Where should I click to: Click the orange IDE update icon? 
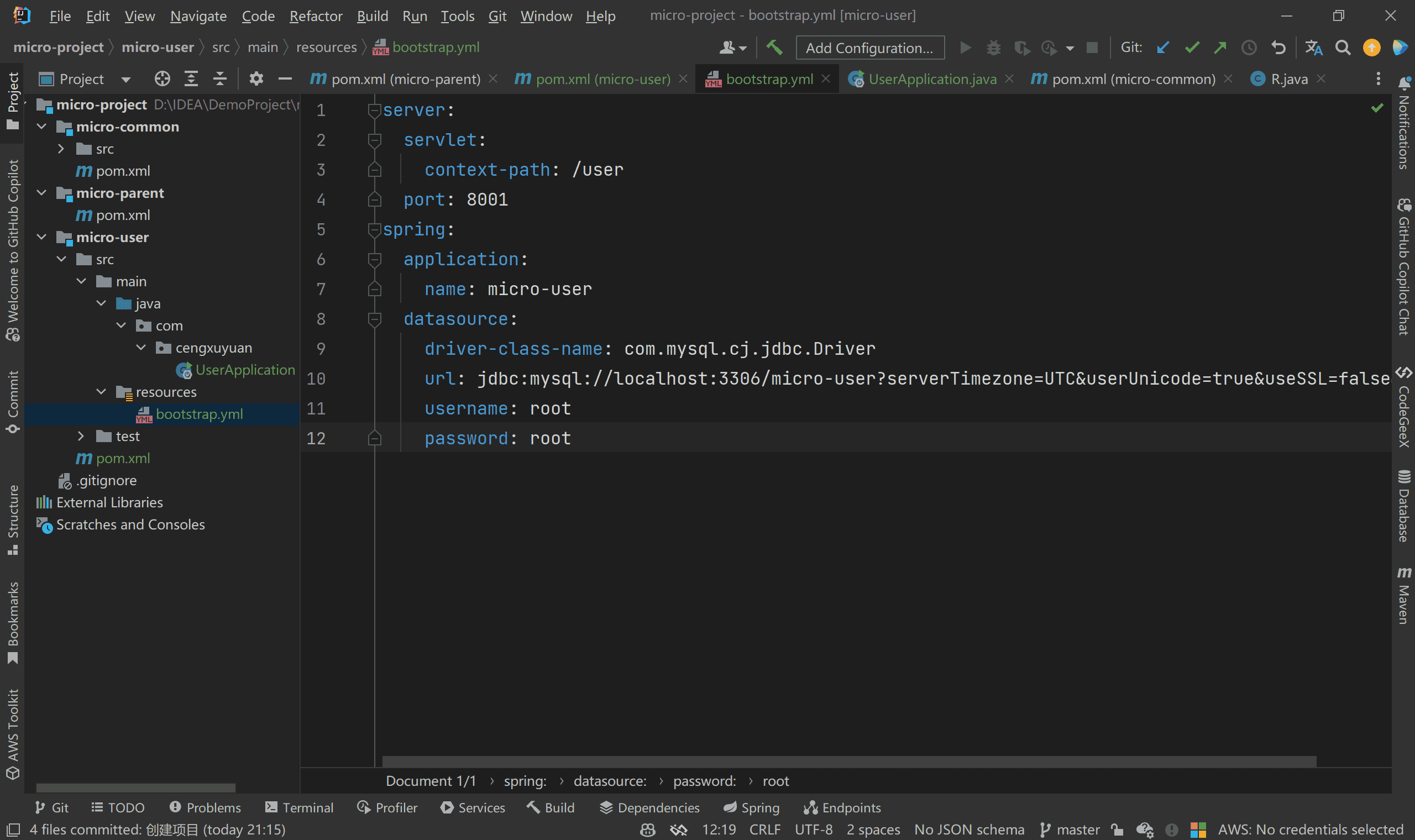click(x=1371, y=48)
